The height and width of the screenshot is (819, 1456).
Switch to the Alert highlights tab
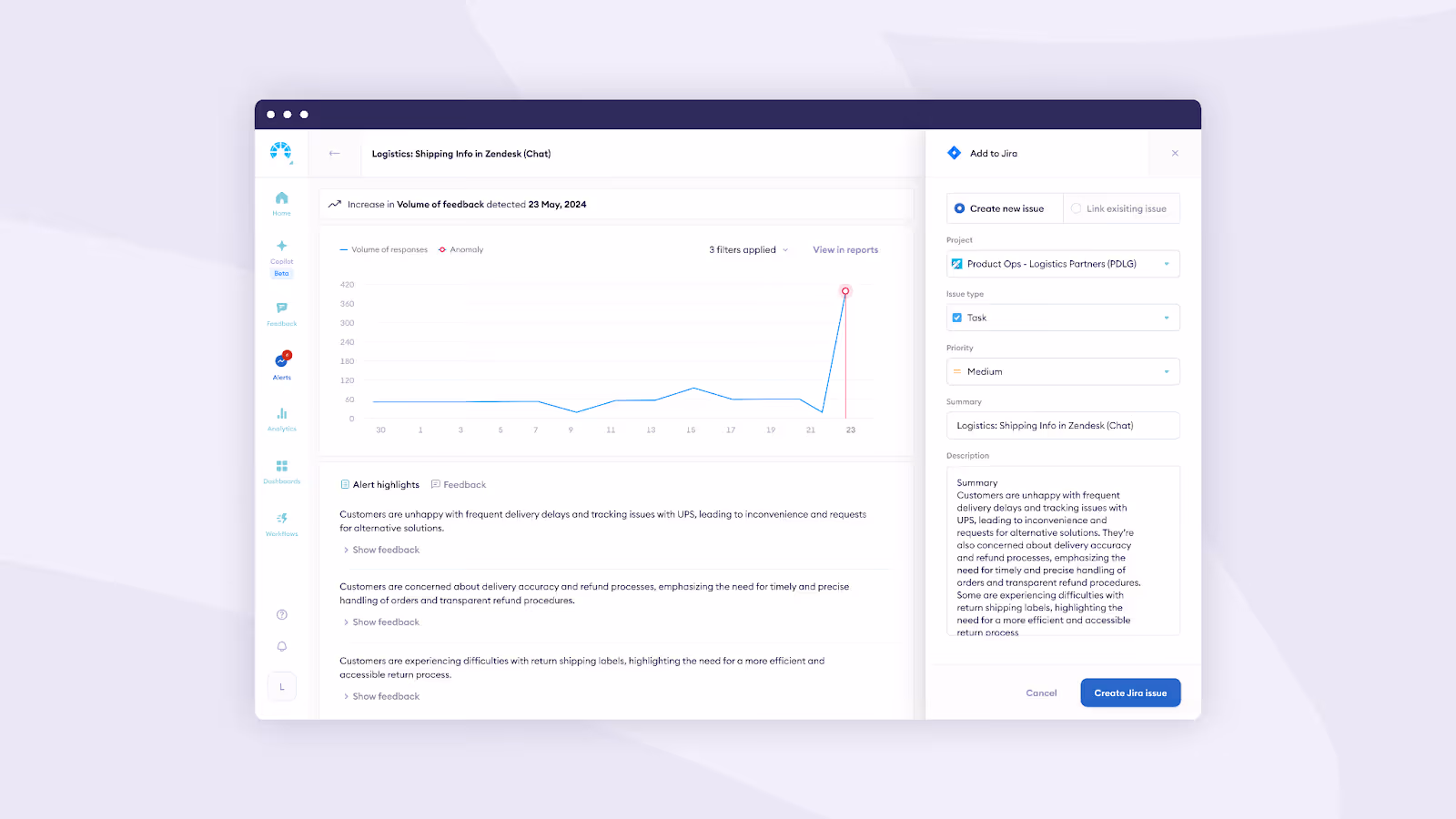tap(379, 485)
